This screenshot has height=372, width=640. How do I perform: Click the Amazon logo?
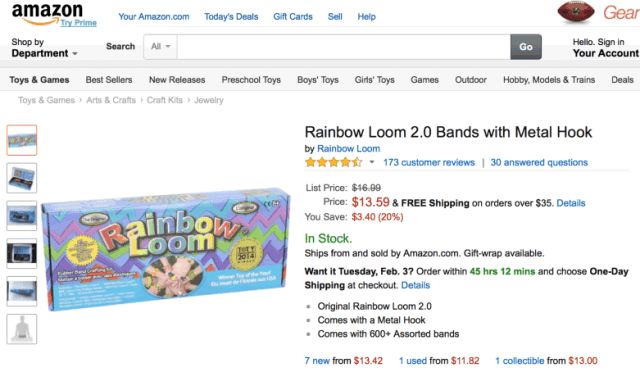[47, 13]
